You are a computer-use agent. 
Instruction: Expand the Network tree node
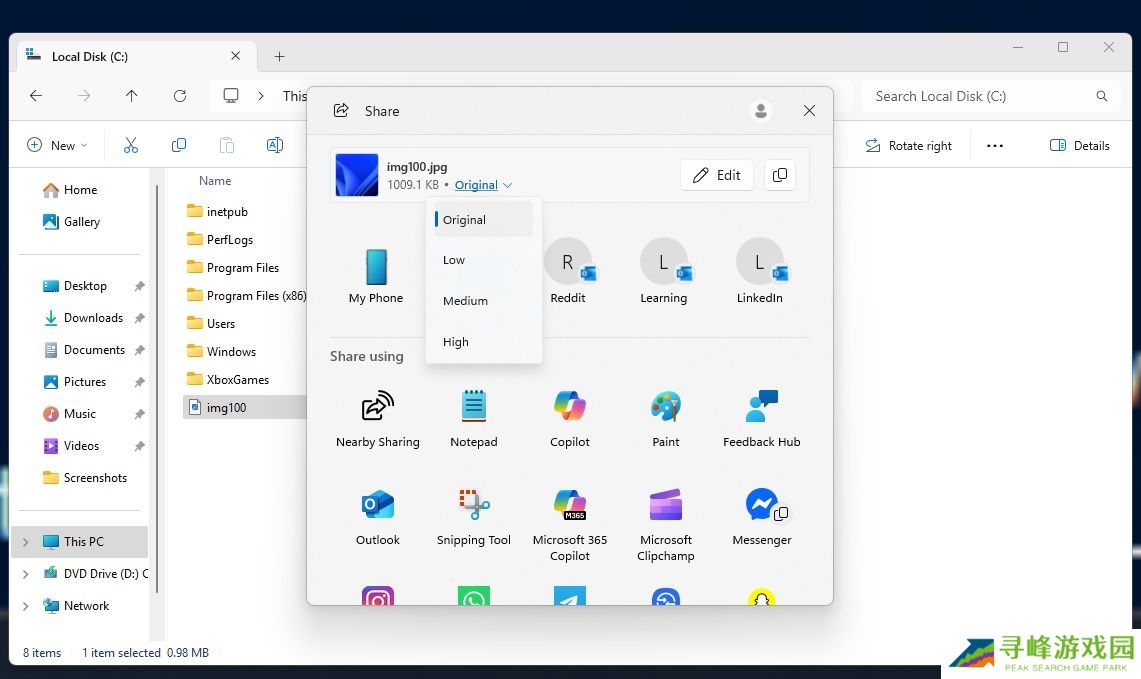click(x=25, y=606)
